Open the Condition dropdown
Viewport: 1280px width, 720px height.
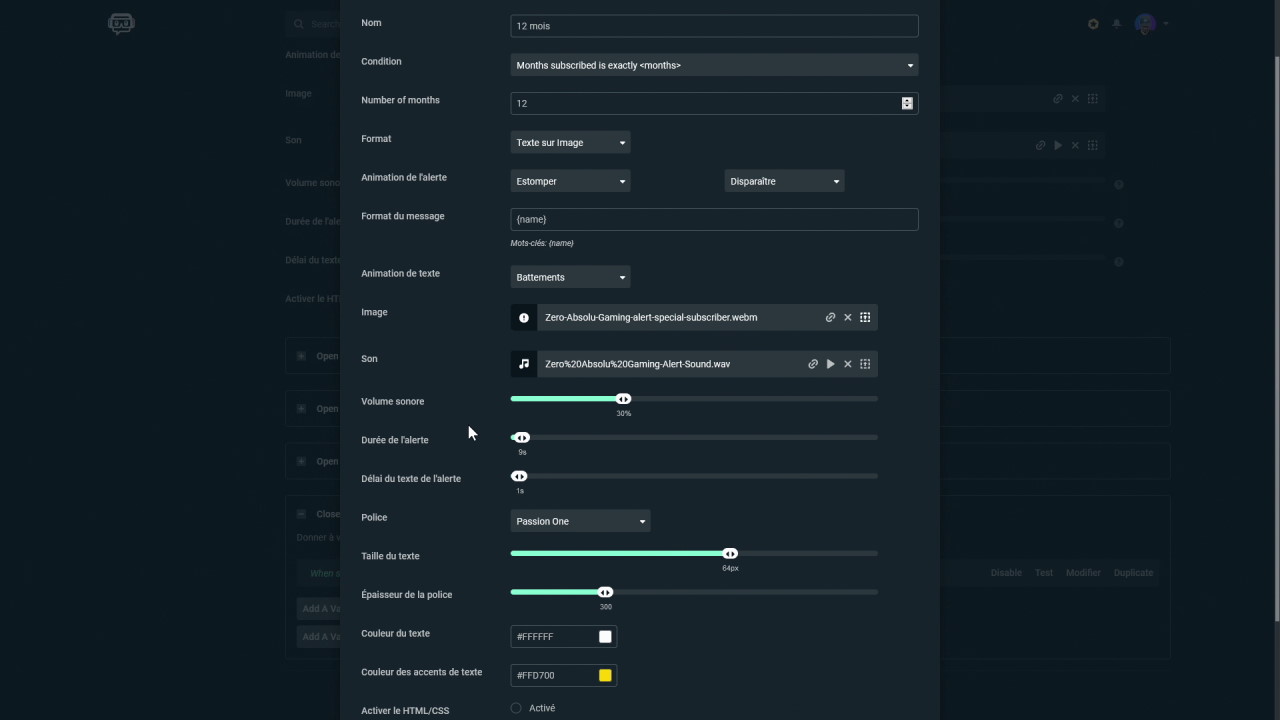(x=714, y=65)
